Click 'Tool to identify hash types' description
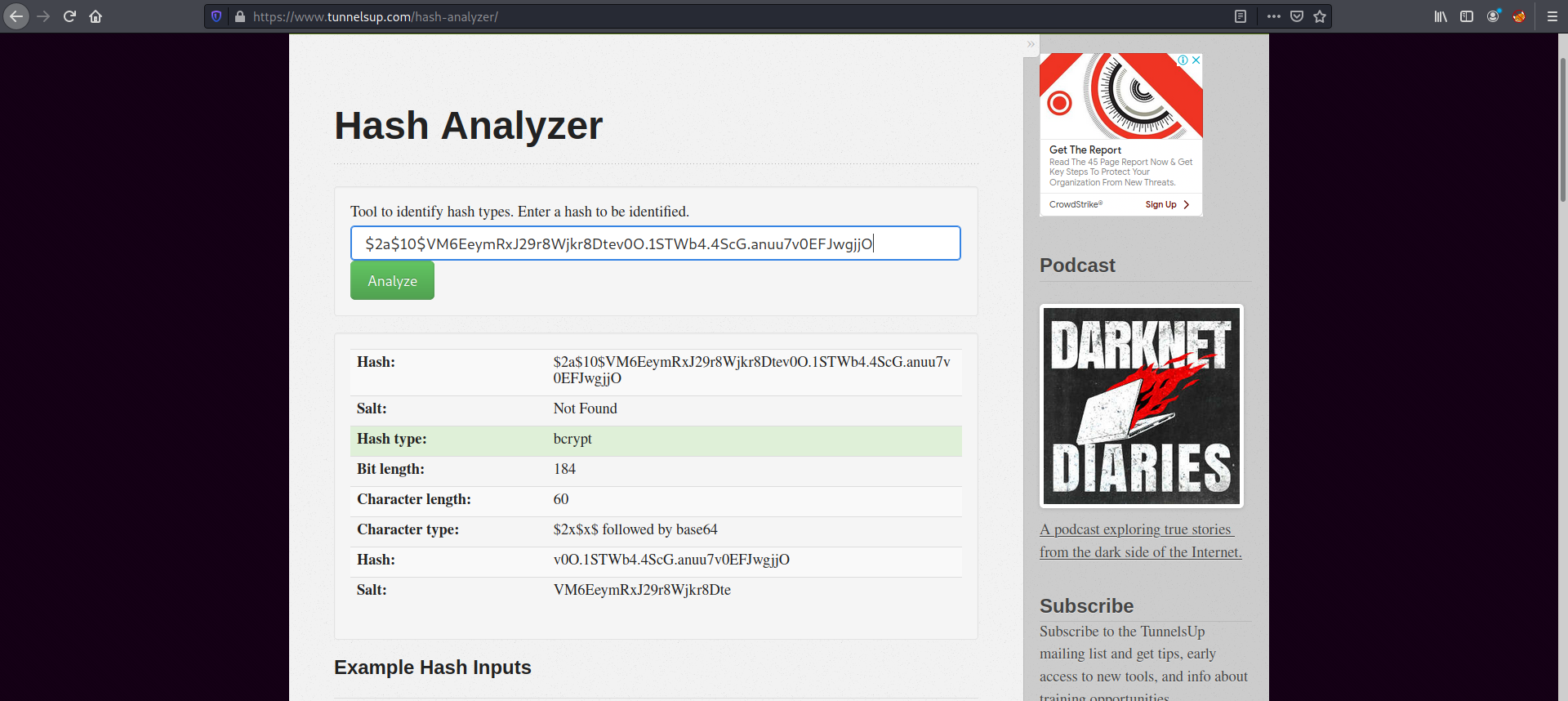 pos(519,212)
